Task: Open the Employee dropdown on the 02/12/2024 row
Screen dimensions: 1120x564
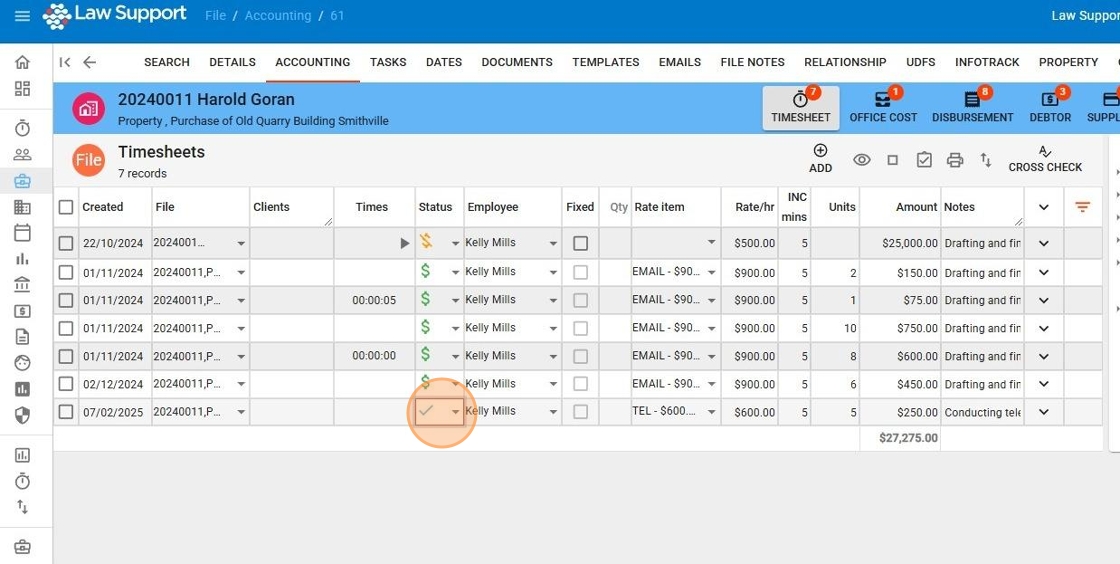Action: click(x=553, y=384)
